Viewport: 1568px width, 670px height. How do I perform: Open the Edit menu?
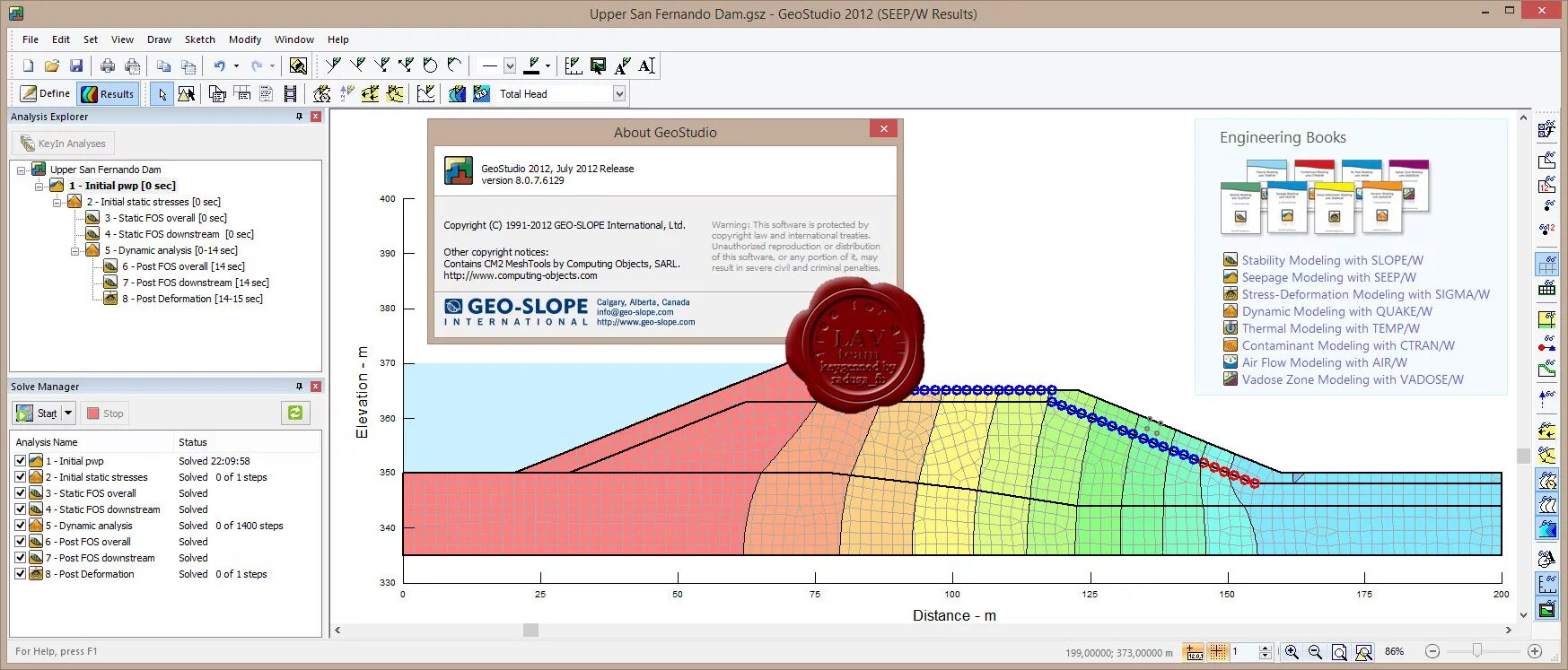coord(61,39)
